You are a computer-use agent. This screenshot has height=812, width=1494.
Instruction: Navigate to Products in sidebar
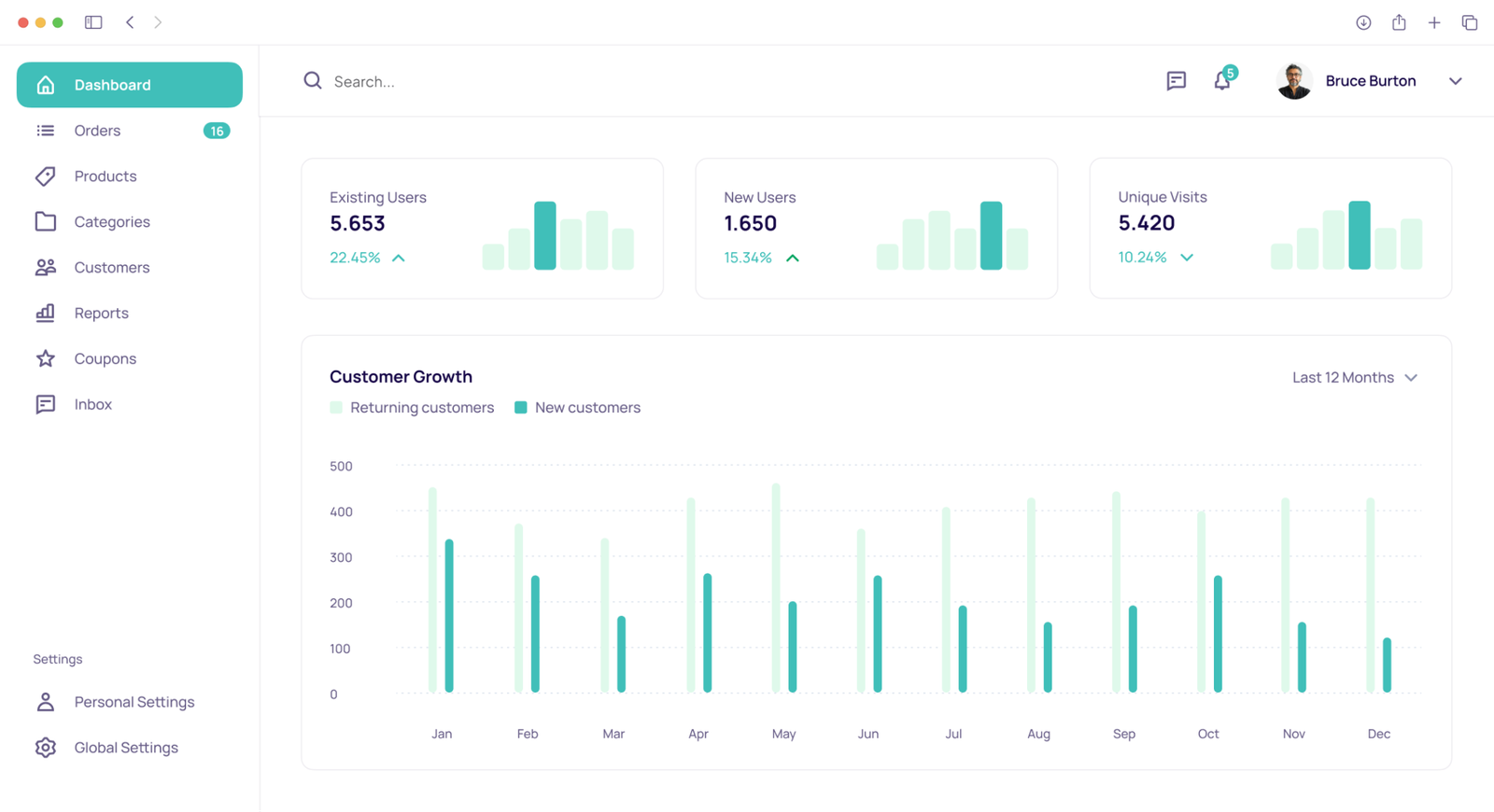coord(105,176)
